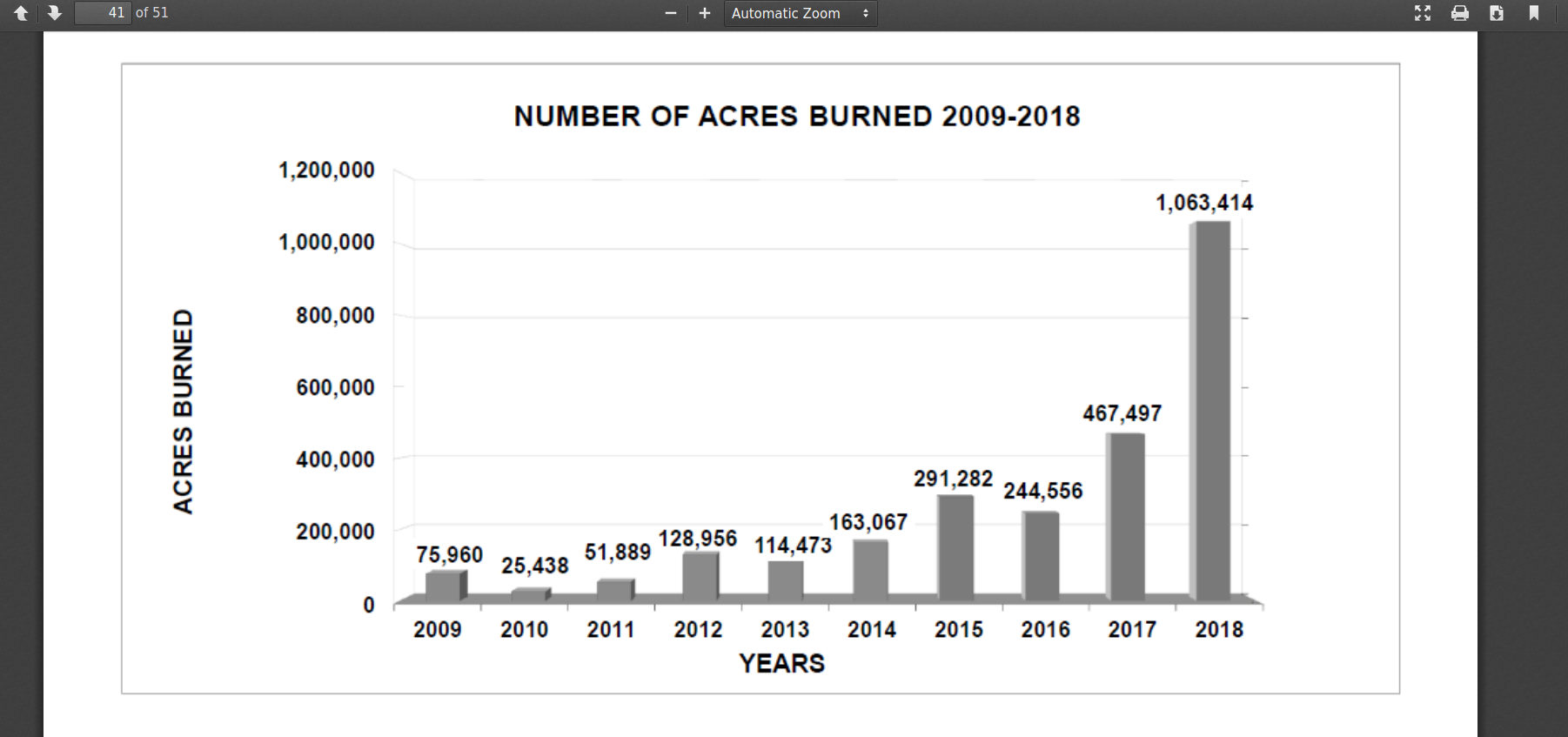
Task: Click the YEARS axis title
Action: click(x=781, y=664)
